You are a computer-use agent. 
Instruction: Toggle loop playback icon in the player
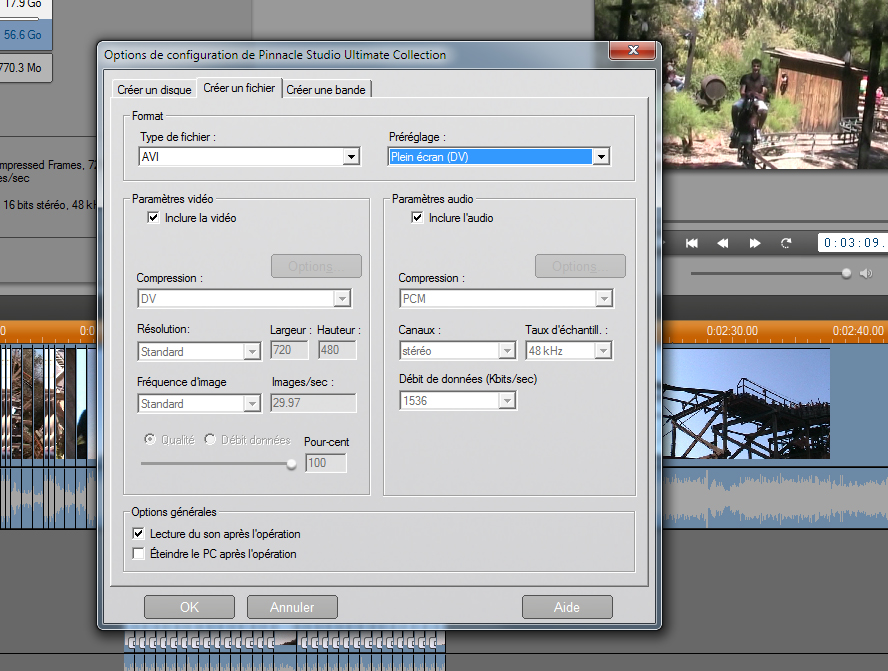coord(786,243)
